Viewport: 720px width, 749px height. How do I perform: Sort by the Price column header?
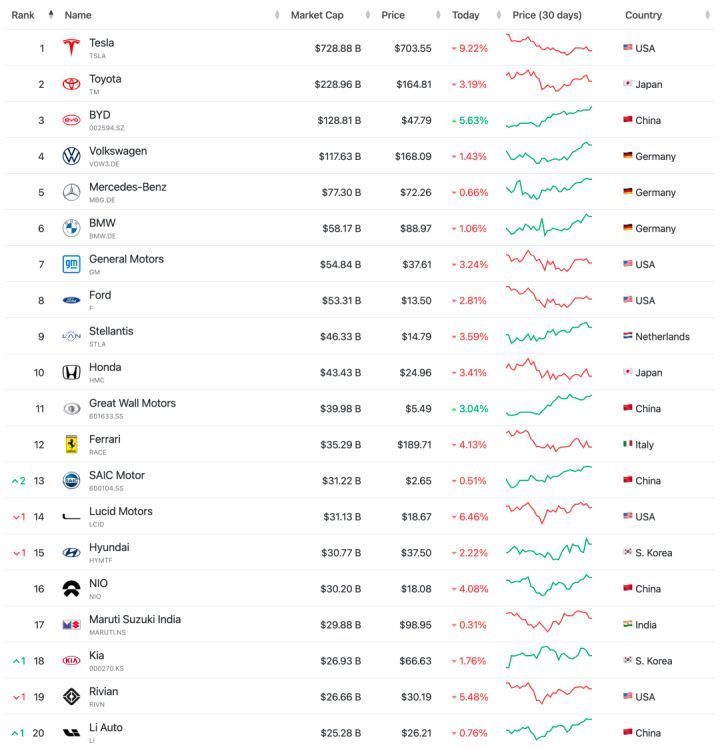click(393, 15)
